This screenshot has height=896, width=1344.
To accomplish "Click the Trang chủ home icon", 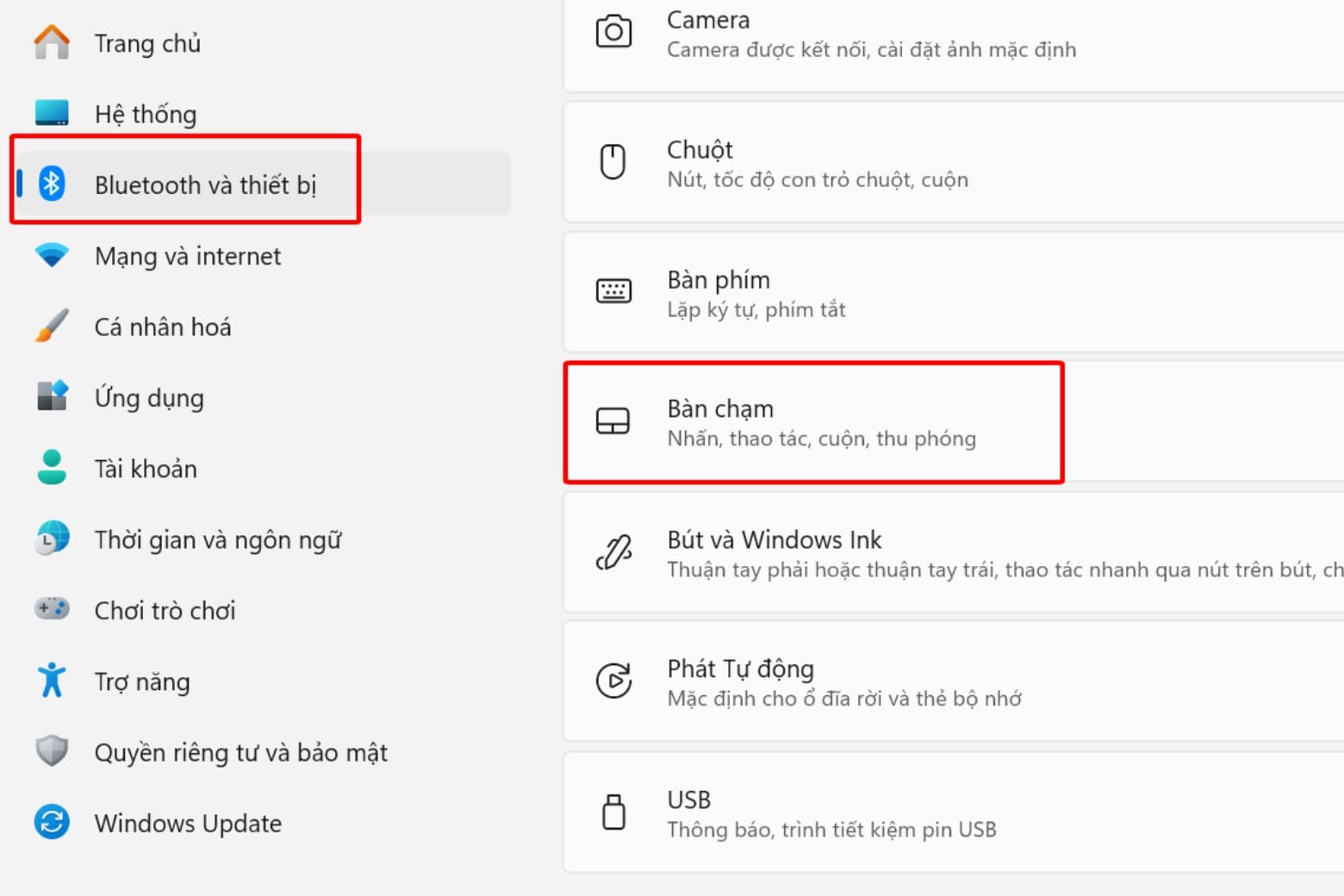I will click(x=52, y=41).
